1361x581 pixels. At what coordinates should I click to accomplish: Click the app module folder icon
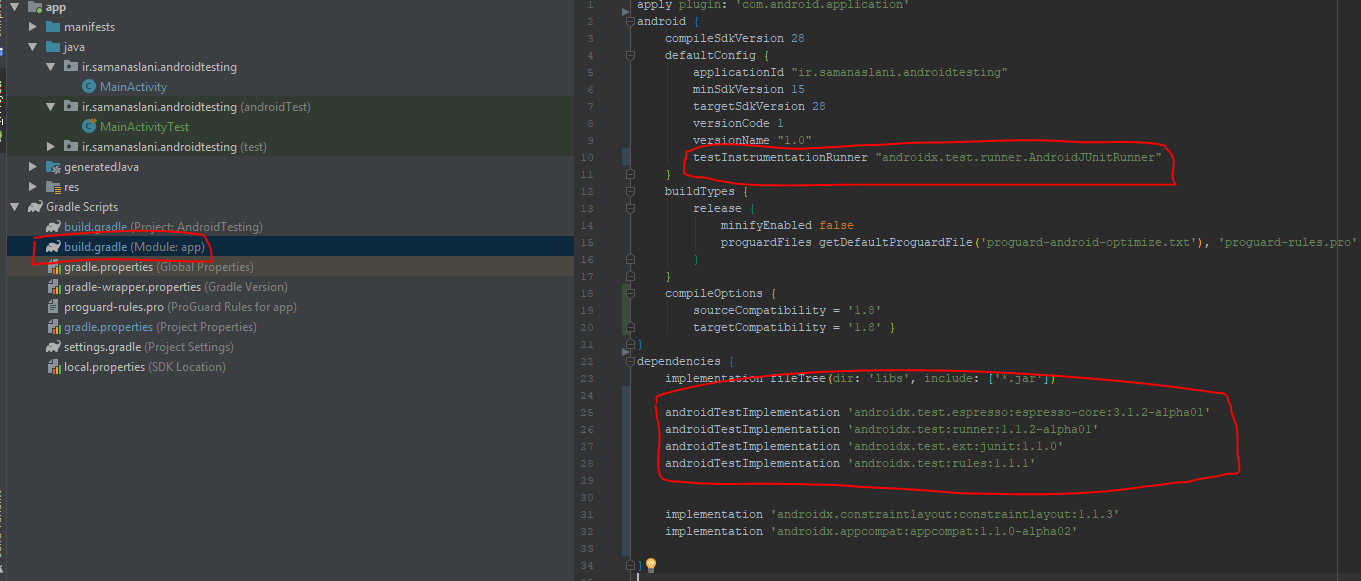[x=36, y=7]
